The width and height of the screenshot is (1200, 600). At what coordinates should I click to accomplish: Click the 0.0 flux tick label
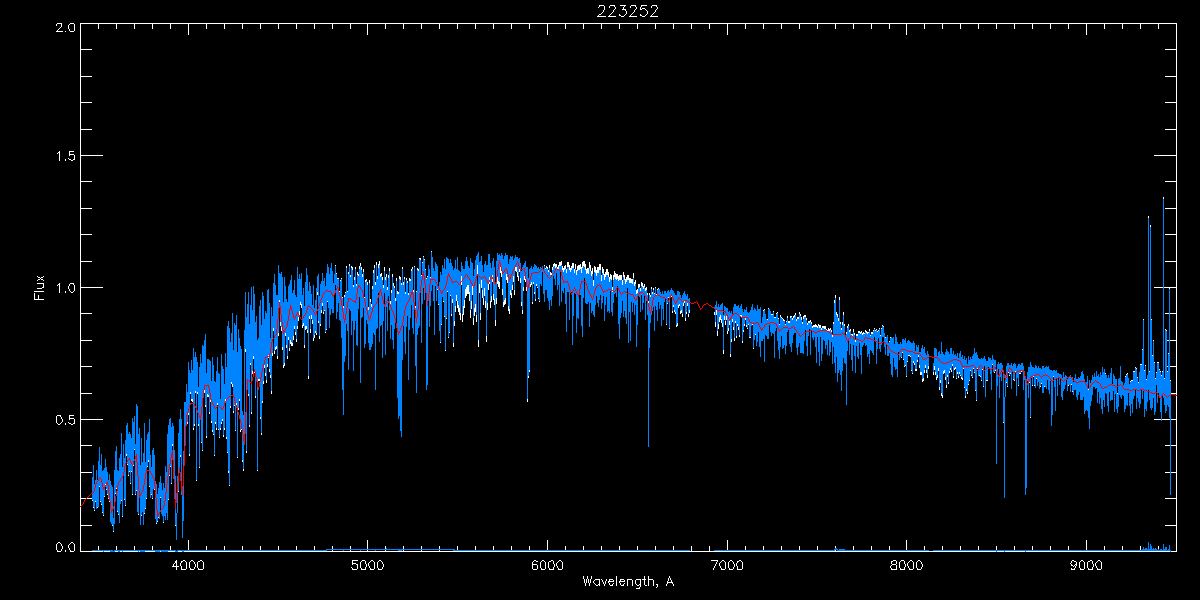64,548
